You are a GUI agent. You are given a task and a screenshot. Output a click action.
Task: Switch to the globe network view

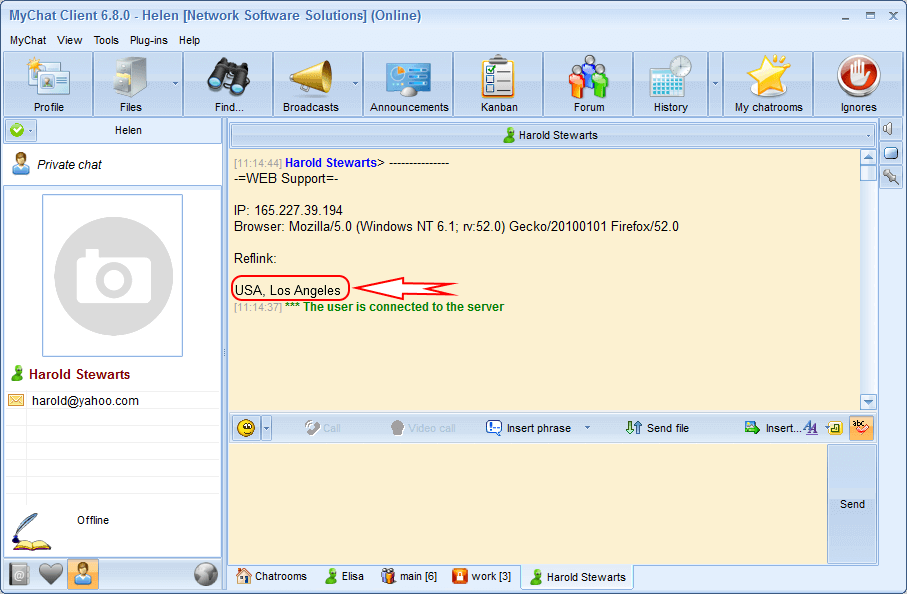tap(205, 573)
